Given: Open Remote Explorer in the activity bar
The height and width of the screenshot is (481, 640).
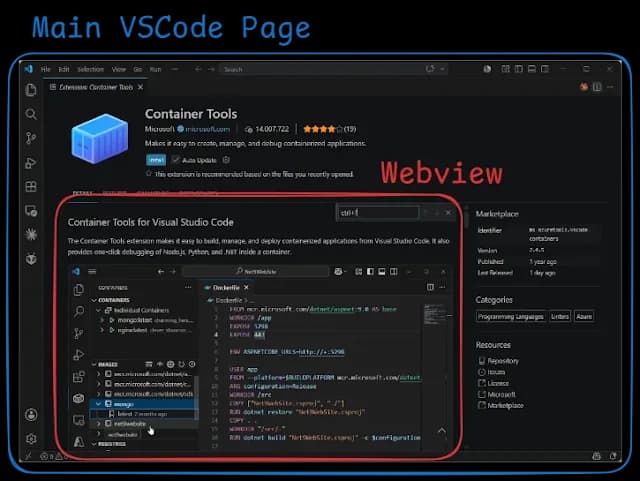Looking at the screenshot, I should tap(31, 211).
